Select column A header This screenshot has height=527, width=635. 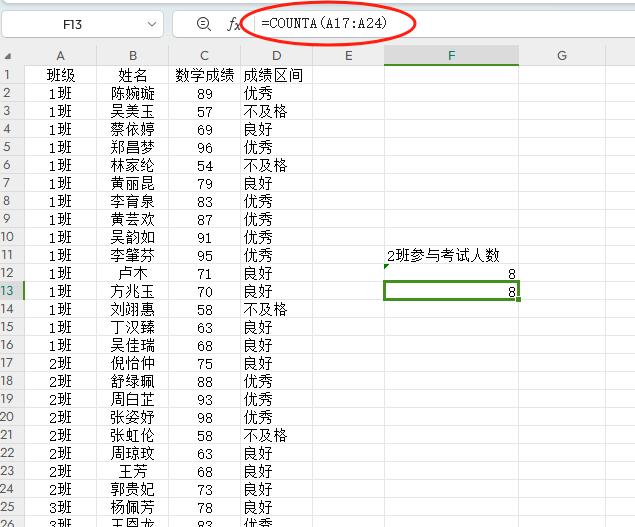point(60,55)
